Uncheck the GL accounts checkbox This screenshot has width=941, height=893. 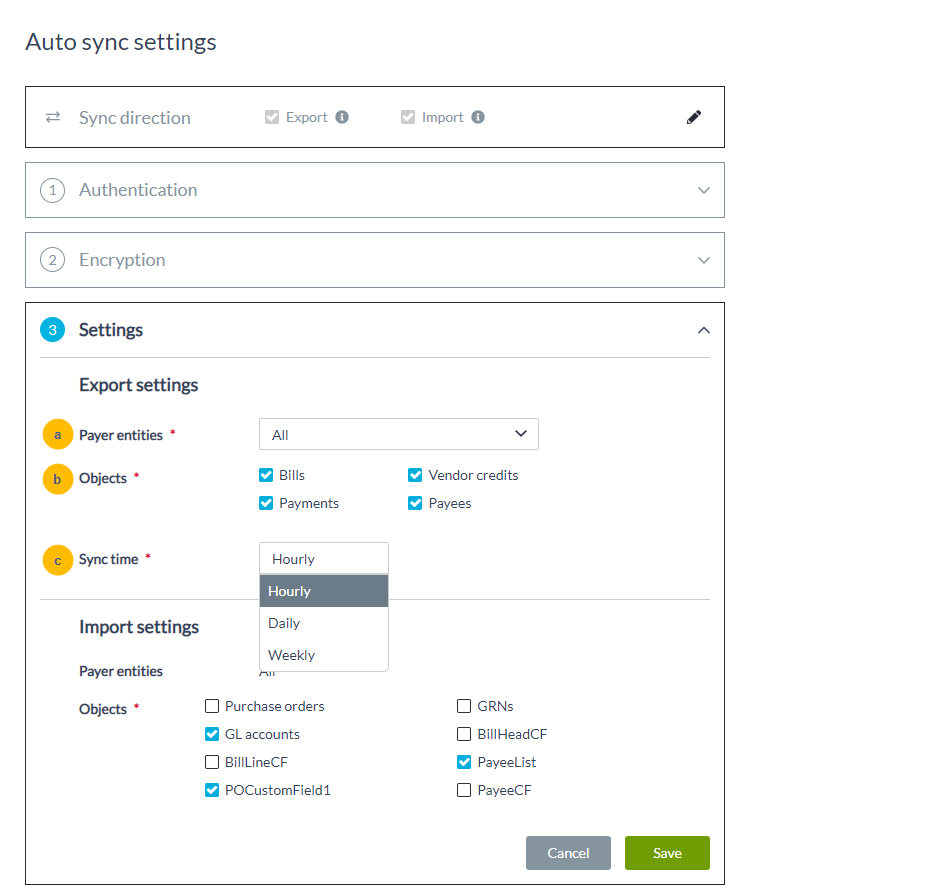click(212, 734)
